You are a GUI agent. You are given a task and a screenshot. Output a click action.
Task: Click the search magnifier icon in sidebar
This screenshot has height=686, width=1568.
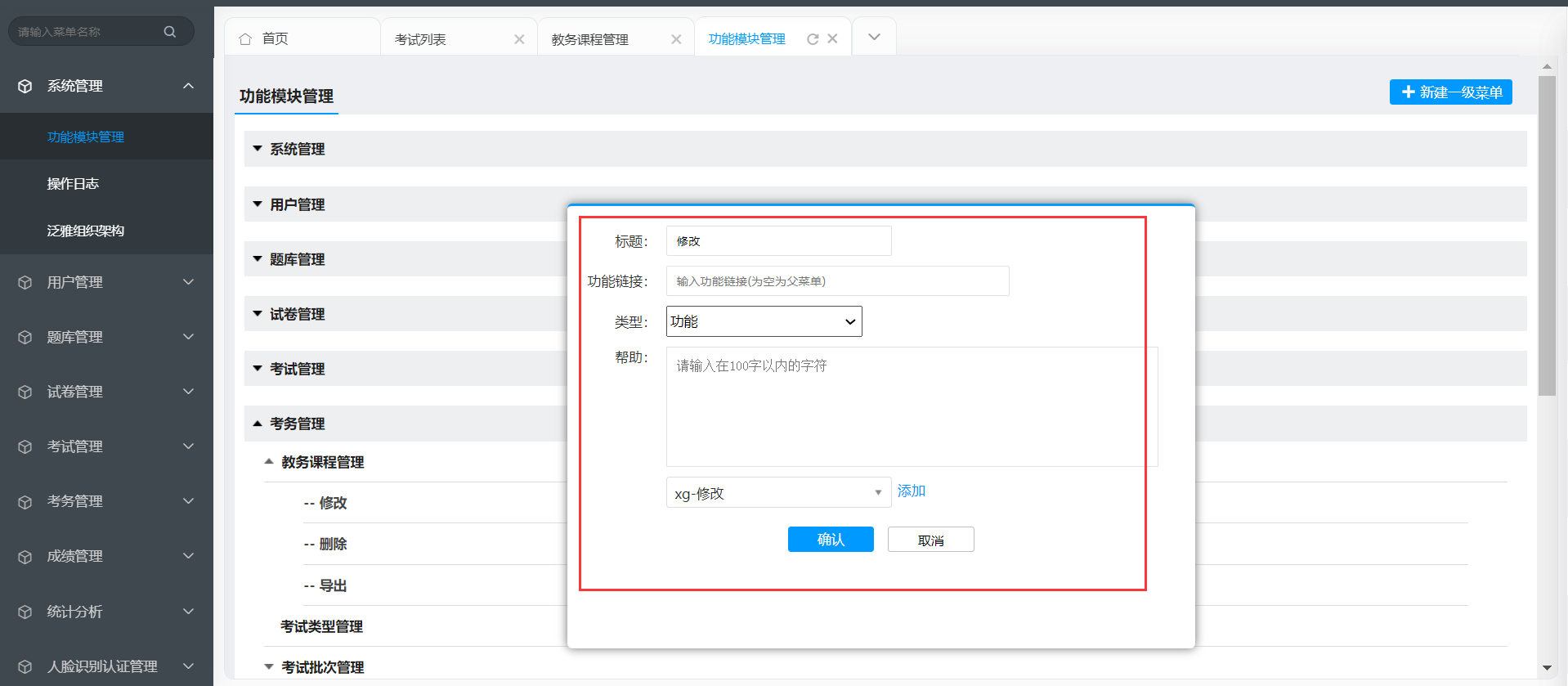tap(170, 32)
